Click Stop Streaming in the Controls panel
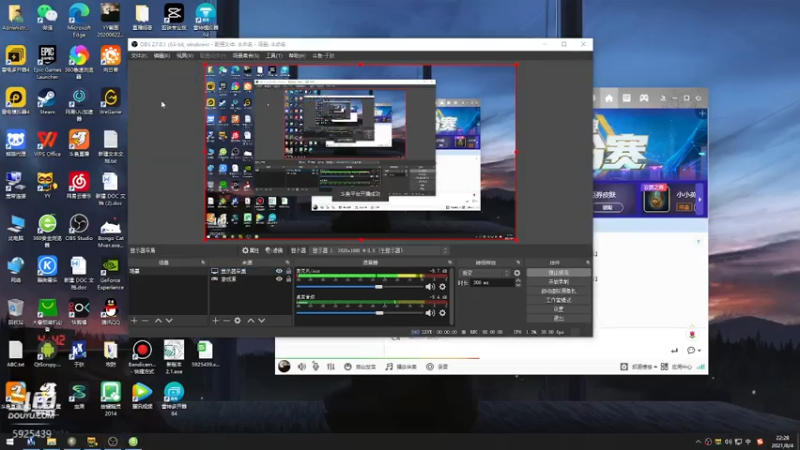 pyautogui.click(x=558, y=273)
